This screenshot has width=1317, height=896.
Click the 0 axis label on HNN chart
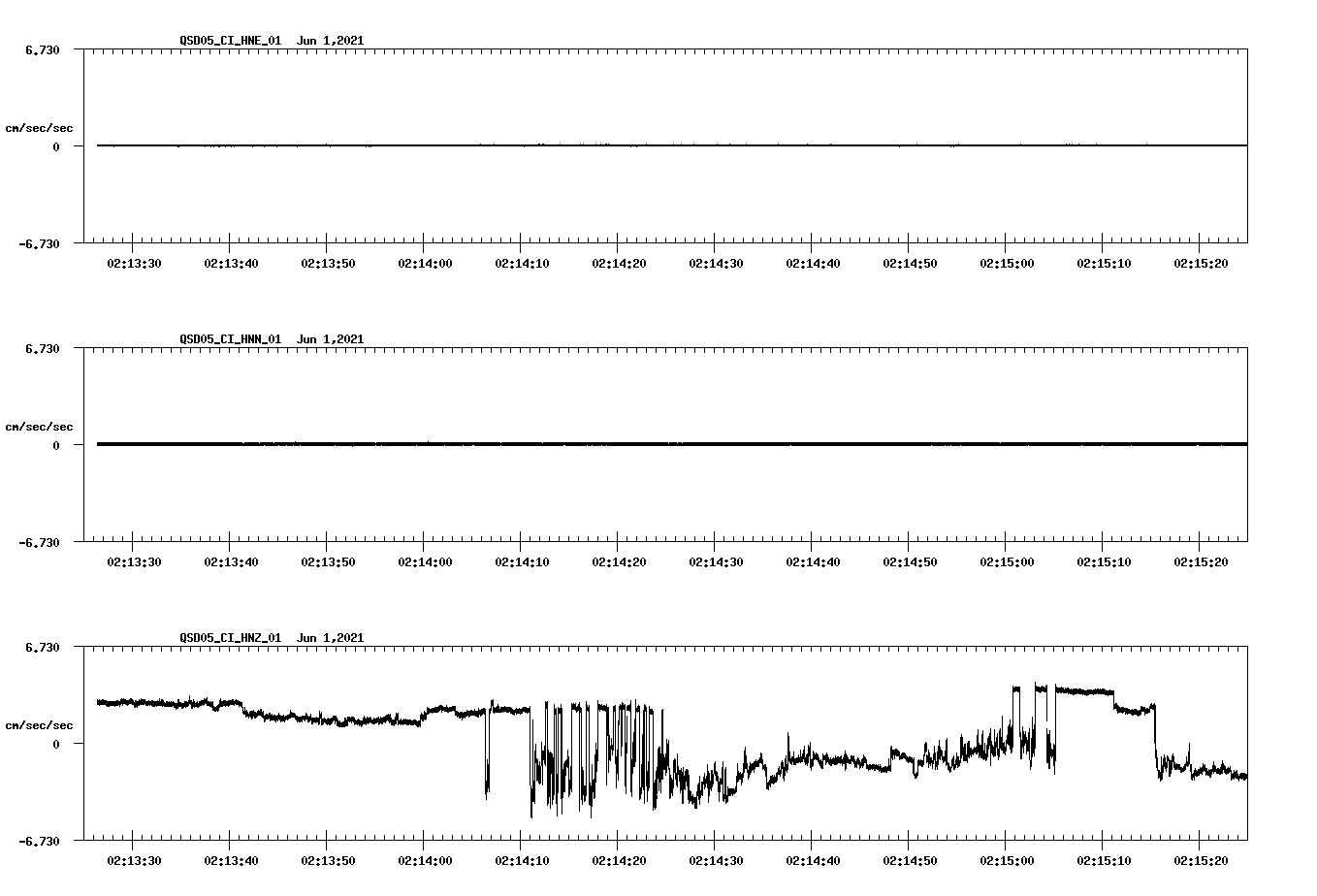coord(56,445)
